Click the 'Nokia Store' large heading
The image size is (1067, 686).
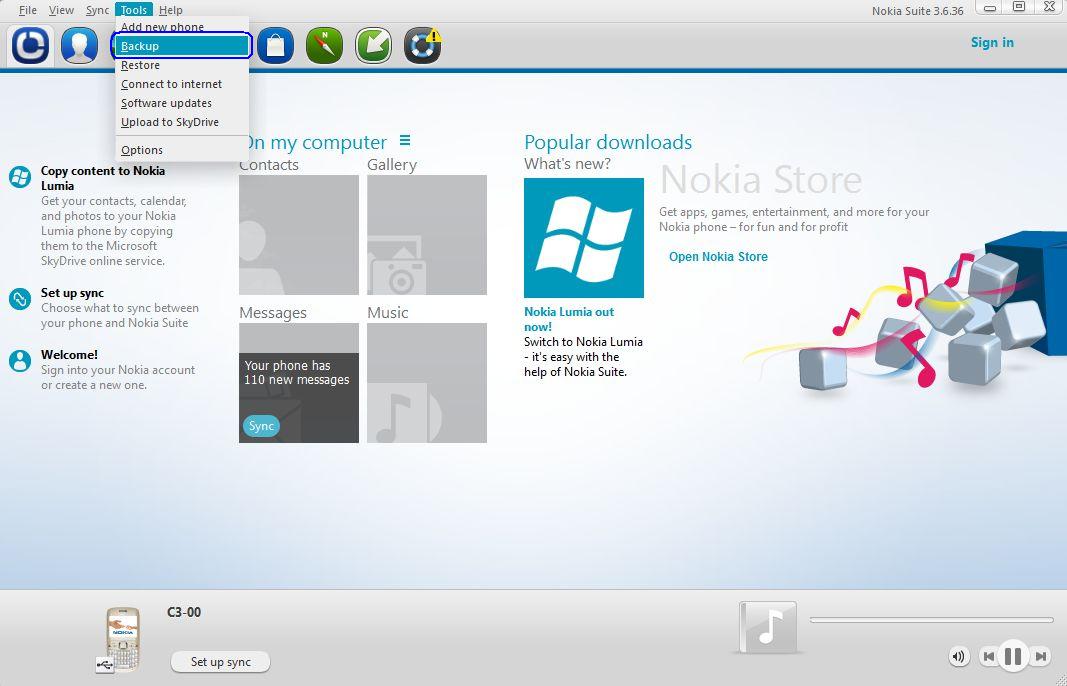tap(761, 180)
